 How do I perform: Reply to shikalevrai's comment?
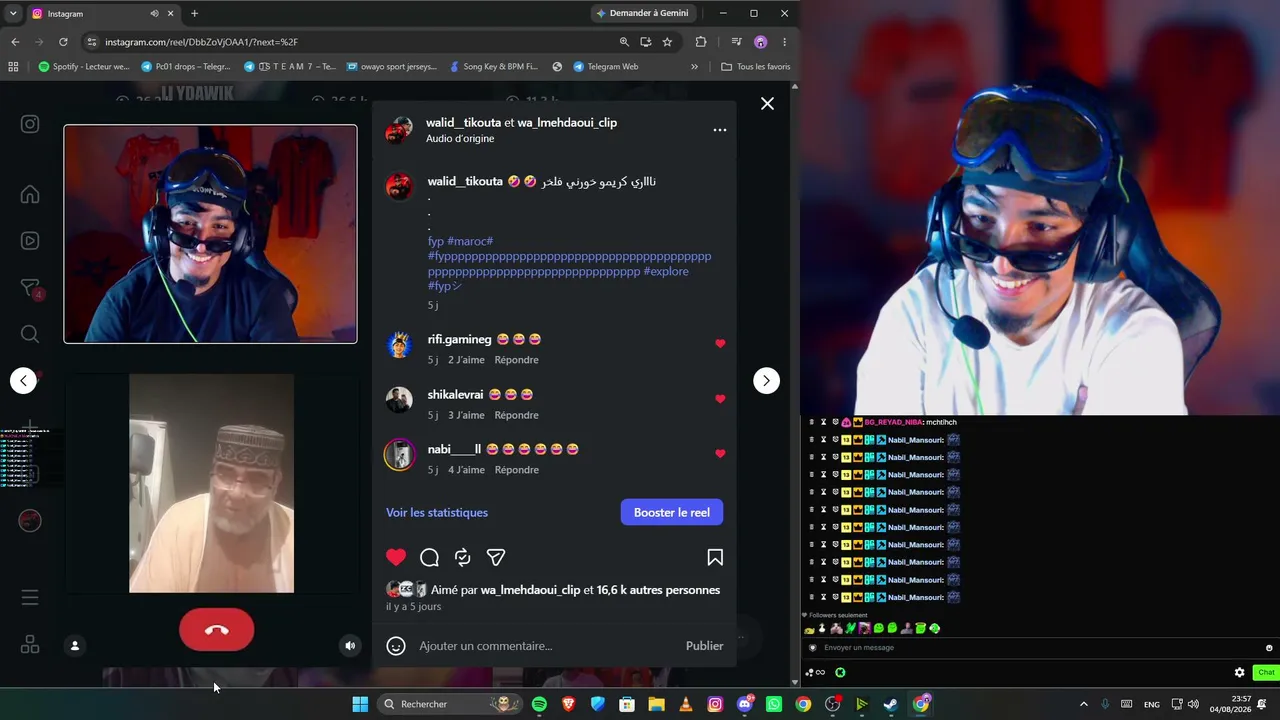(x=516, y=415)
